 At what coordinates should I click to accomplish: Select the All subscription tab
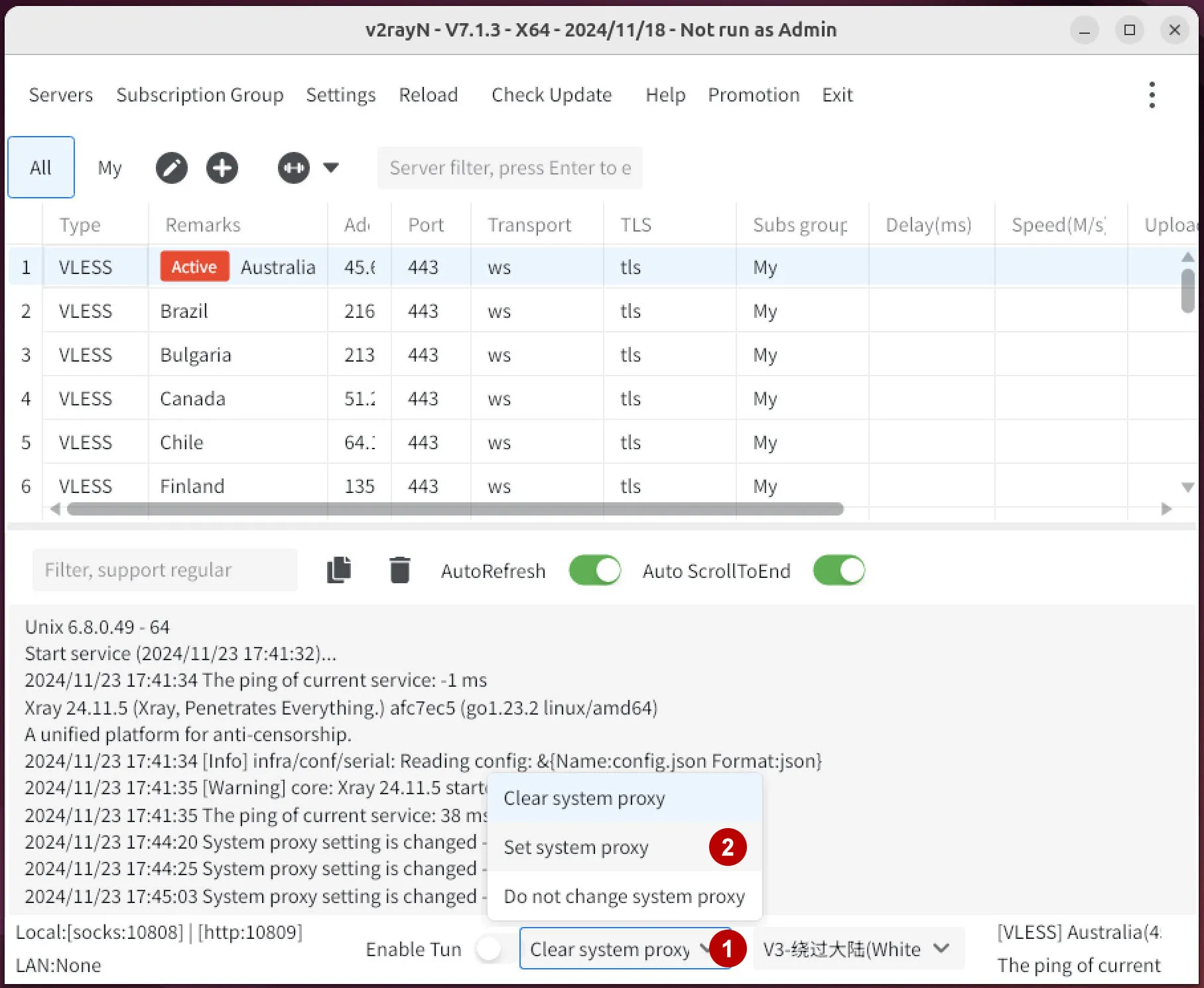click(41, 167)
